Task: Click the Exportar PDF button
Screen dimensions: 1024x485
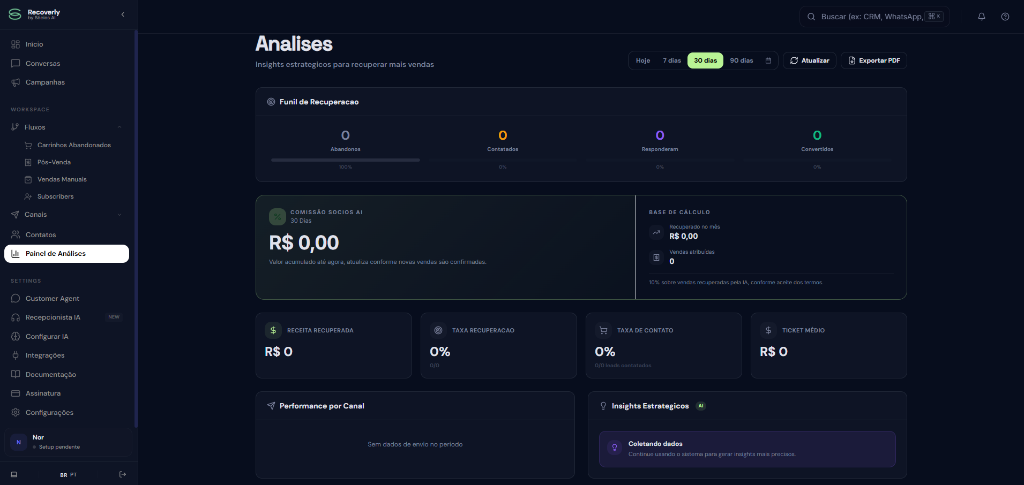Action: coord(874,61)
